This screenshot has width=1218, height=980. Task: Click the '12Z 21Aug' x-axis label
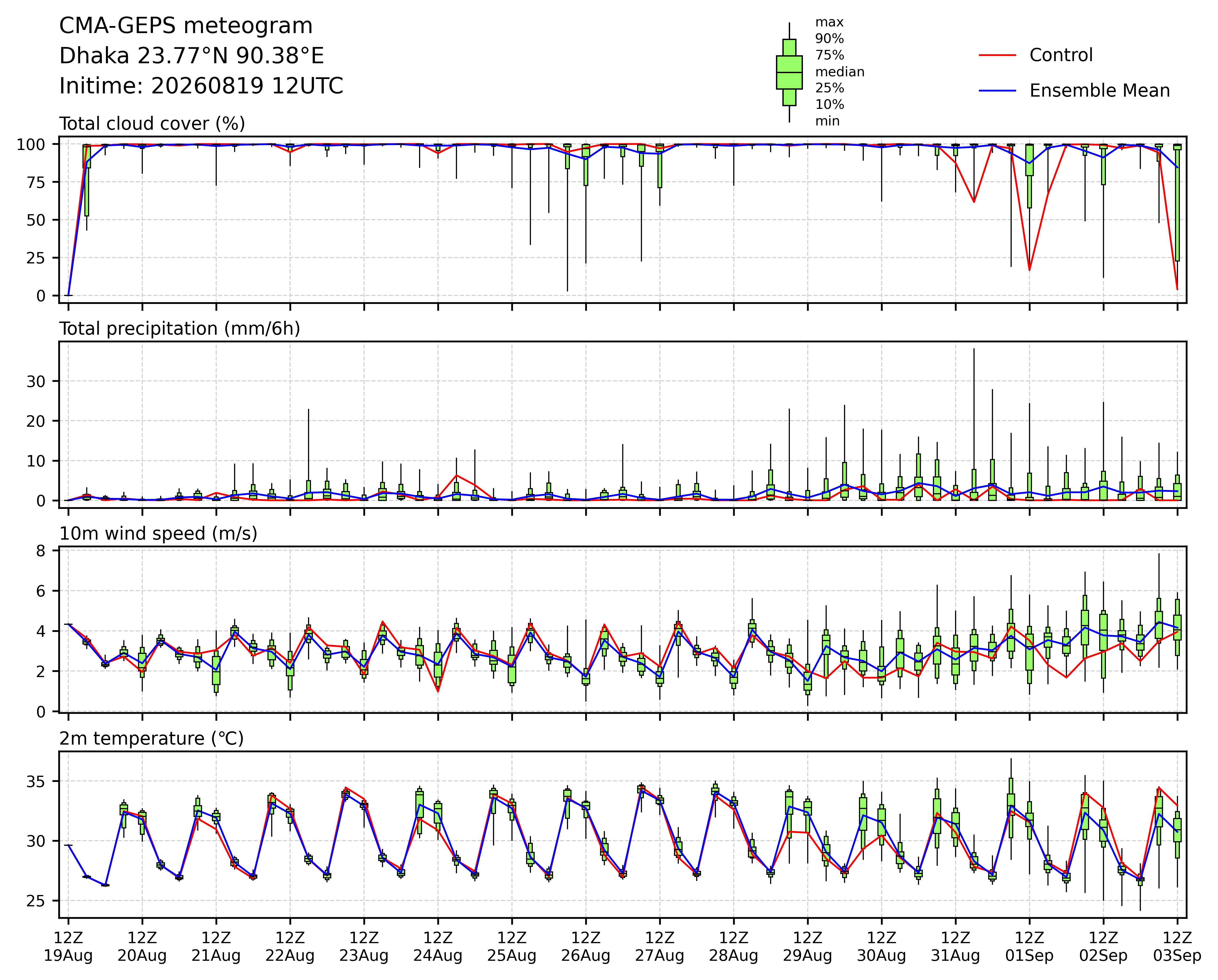pyautogui.click(x=216, y=947)
